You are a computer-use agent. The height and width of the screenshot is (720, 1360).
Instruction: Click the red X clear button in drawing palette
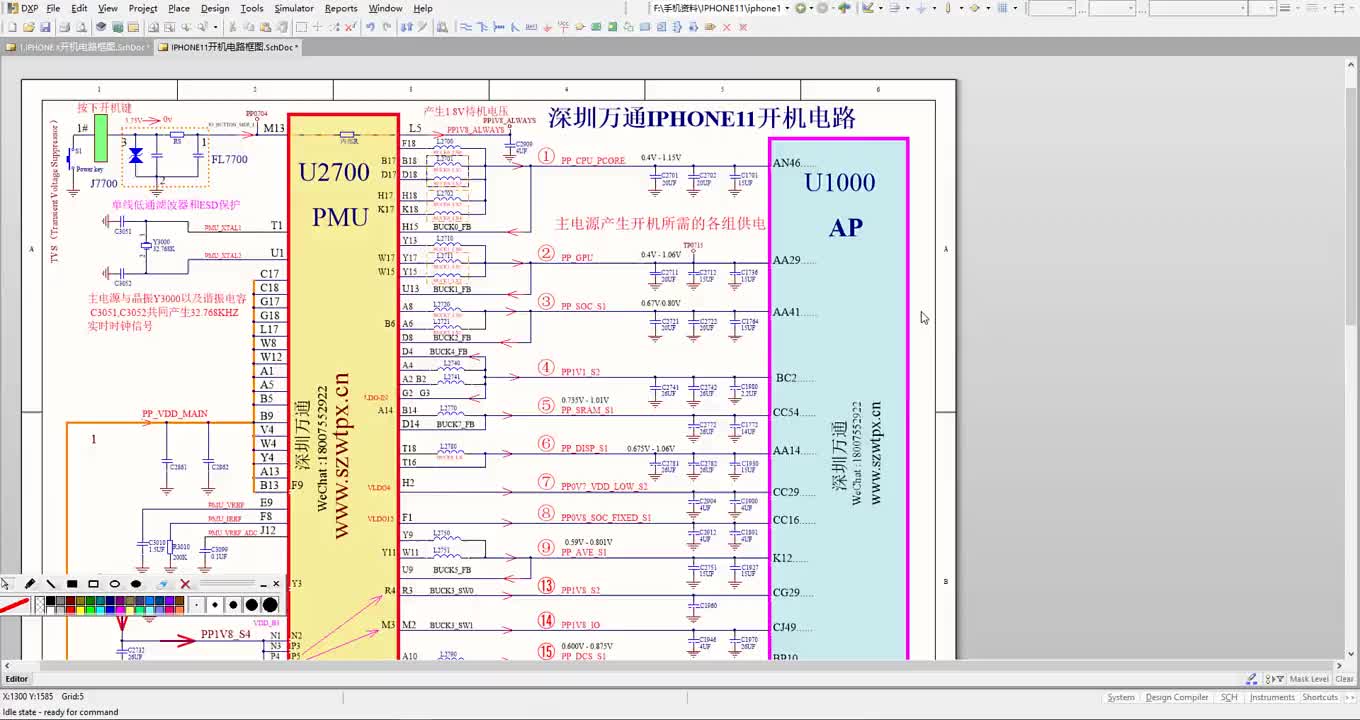point(185,584)
